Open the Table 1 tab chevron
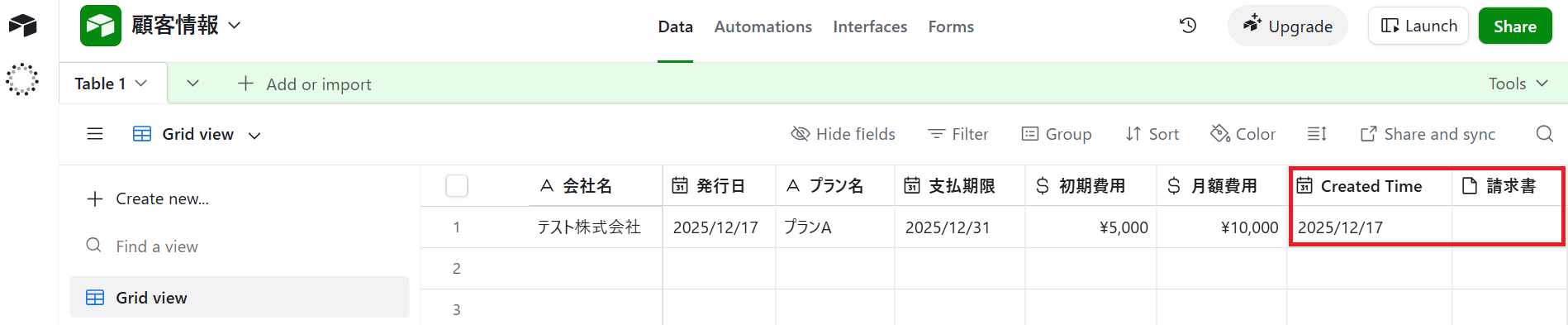 [x=141, y=84]
